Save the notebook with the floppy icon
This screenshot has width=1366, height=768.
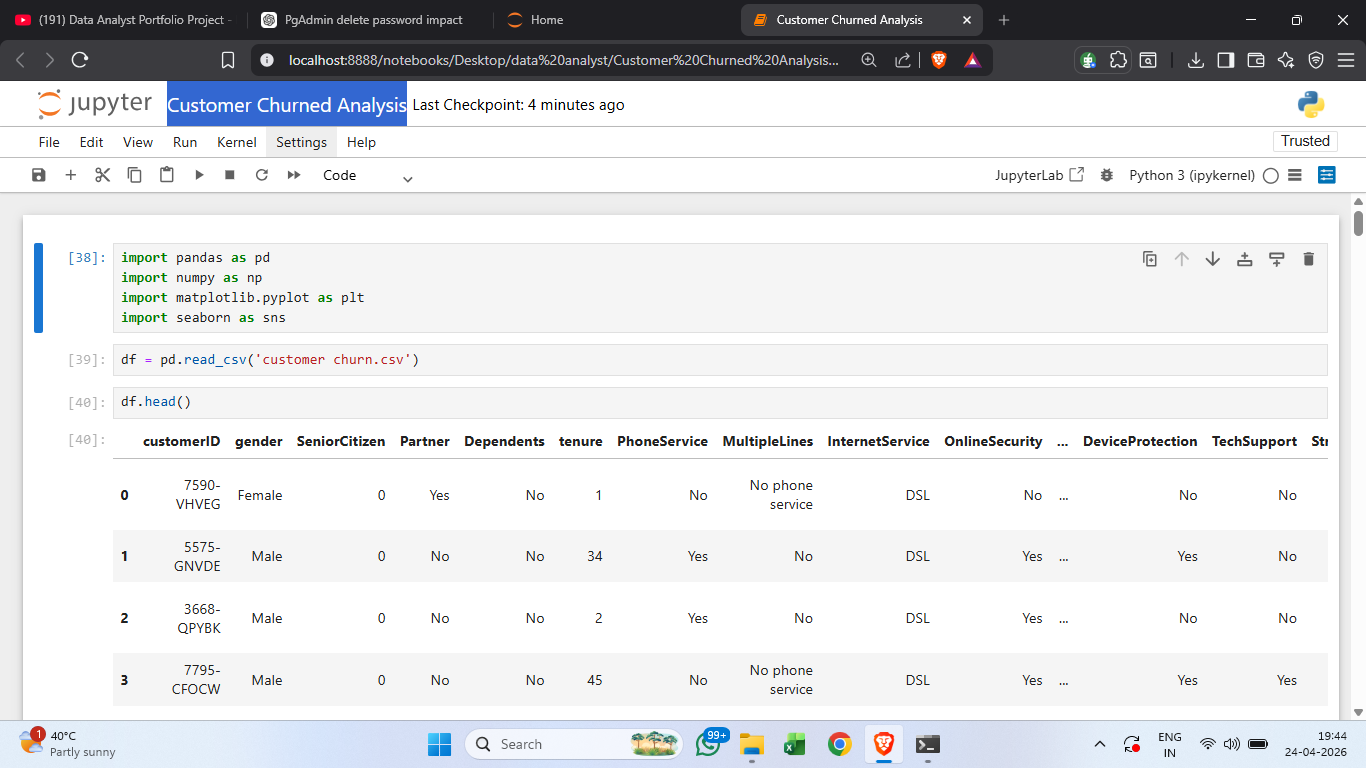39,175
